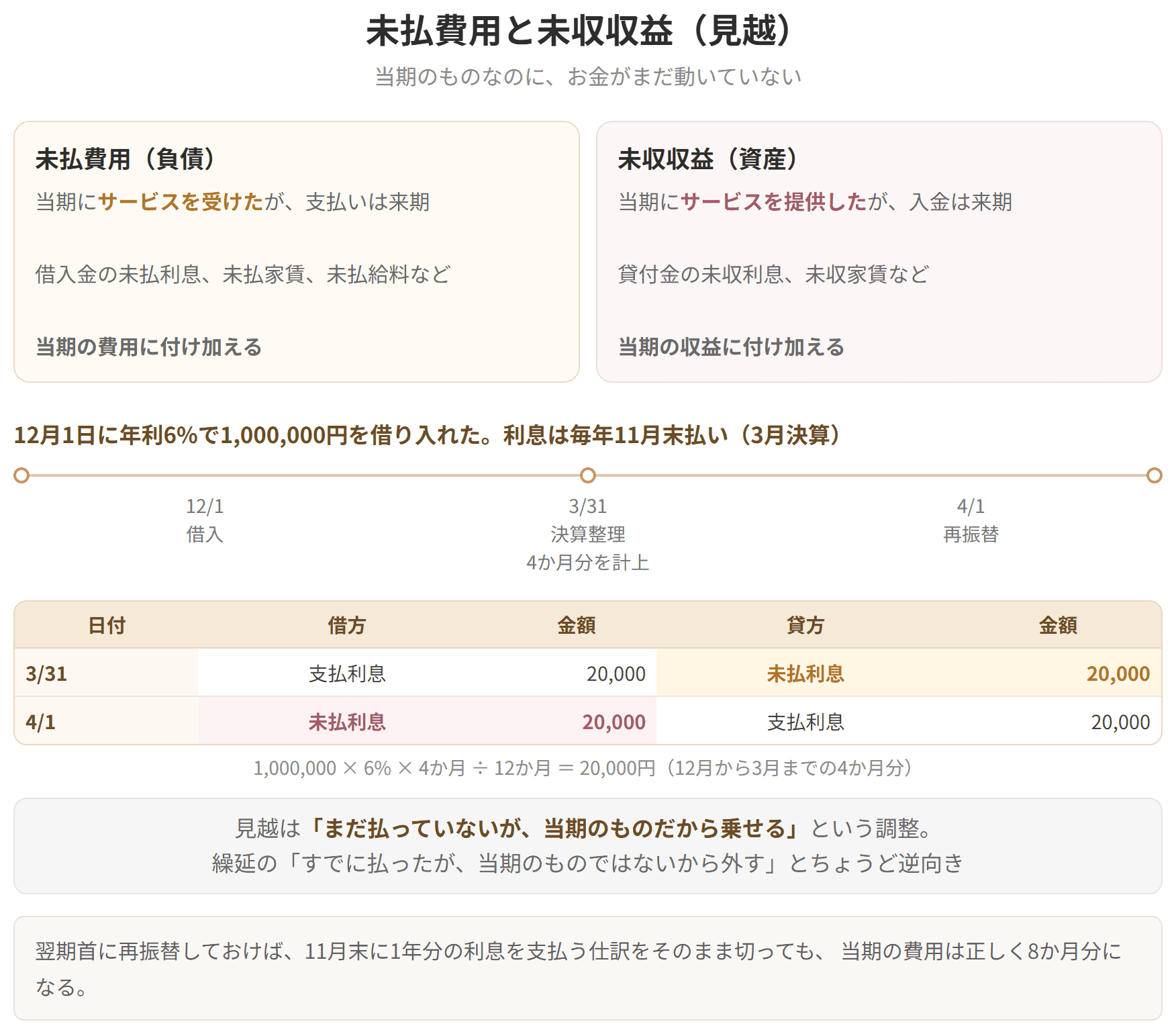Select the timeline circle directly above 3/31
Image resolution: width=1176 pixels, height=1034 pixels.
[588, 475]
